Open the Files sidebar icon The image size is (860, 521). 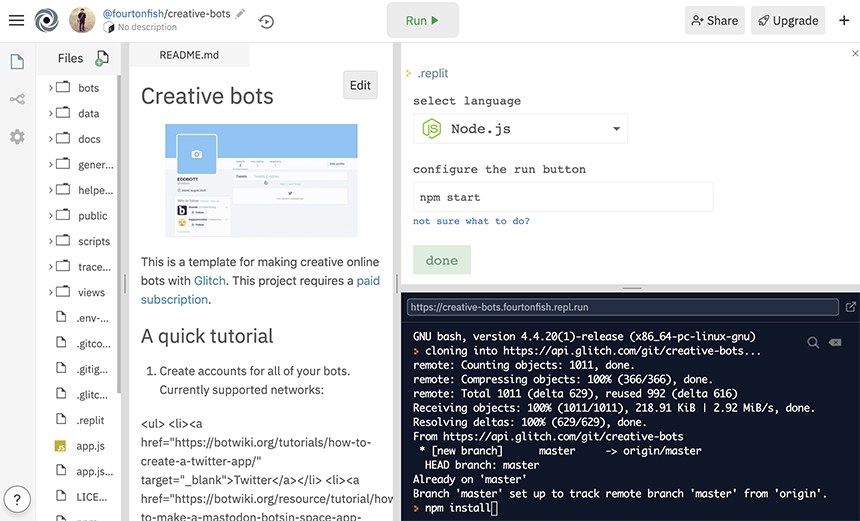17,61
